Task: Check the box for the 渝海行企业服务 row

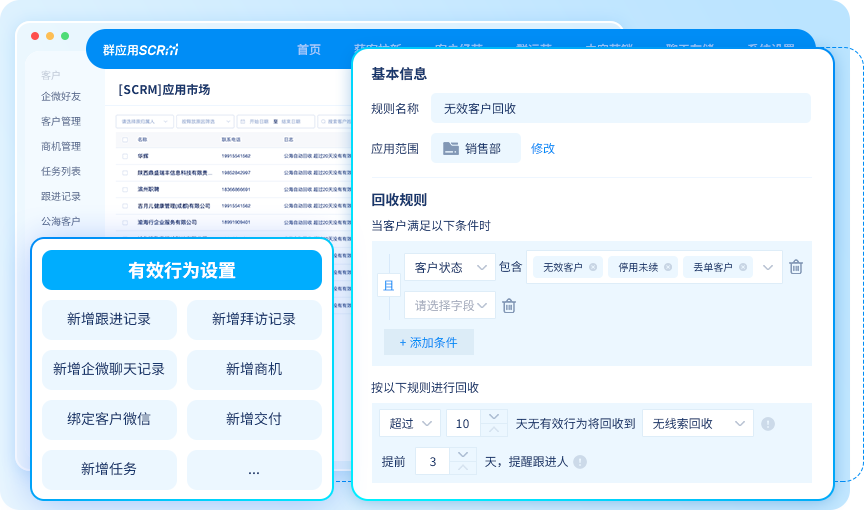Action: pos(125,223)
